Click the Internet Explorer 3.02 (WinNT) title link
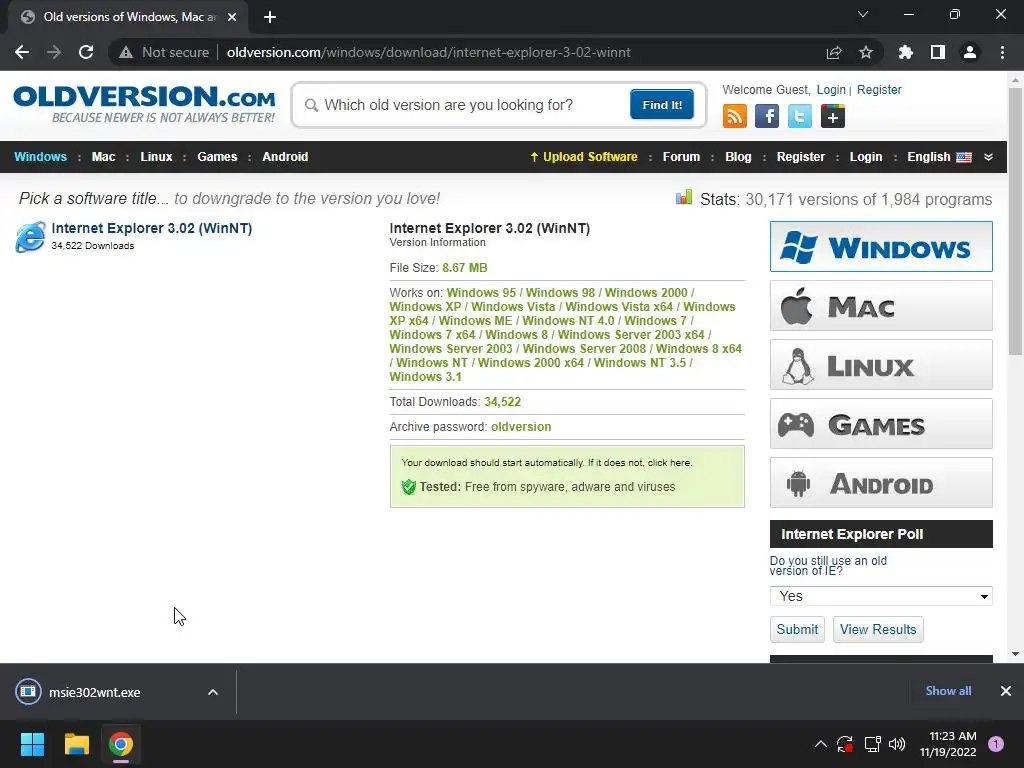 [152, 229]
